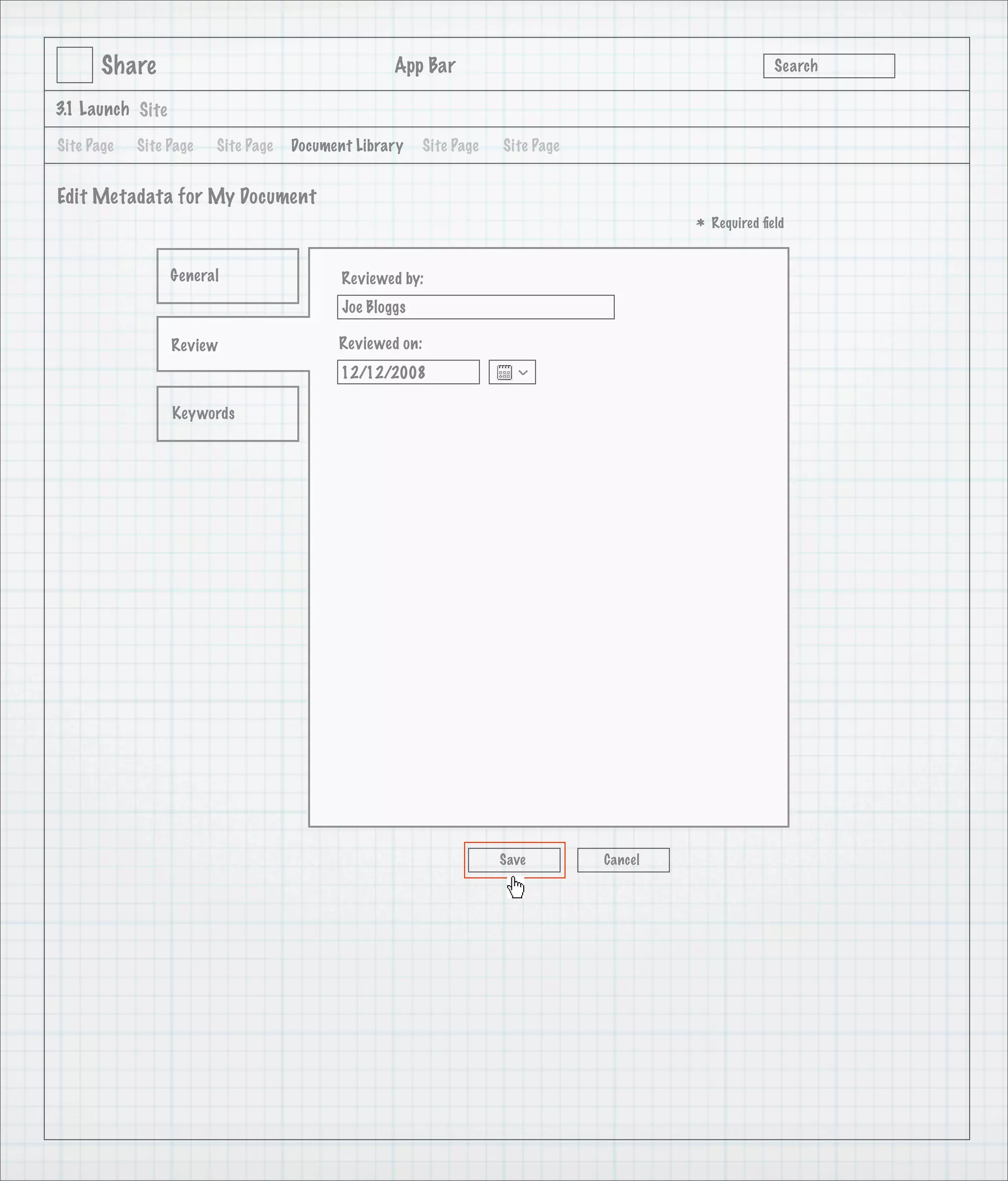Open the calendar date picker icon
The width and height of the screenshot is (1008, 1181).
pyautogui.click(x=504, y=373)
